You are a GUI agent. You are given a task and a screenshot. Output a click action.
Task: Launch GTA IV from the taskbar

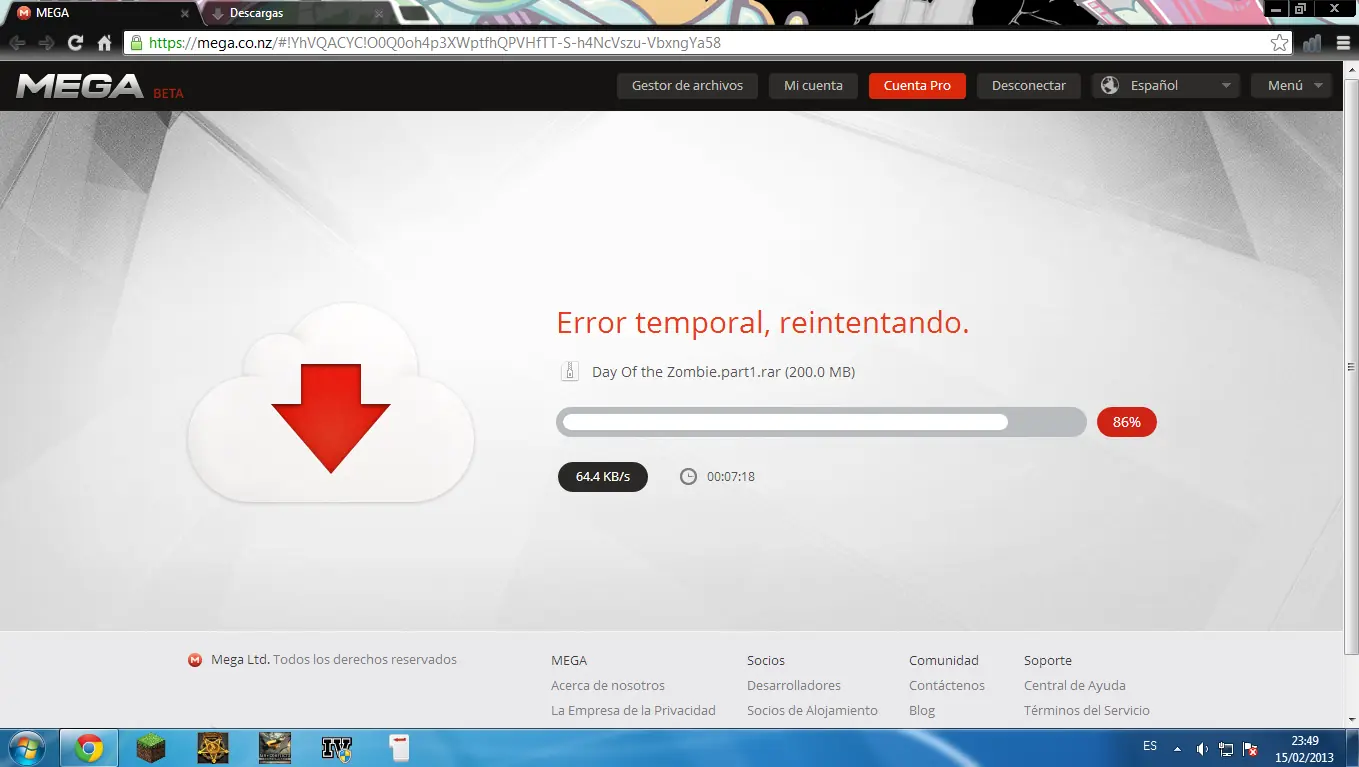[336, 747]
